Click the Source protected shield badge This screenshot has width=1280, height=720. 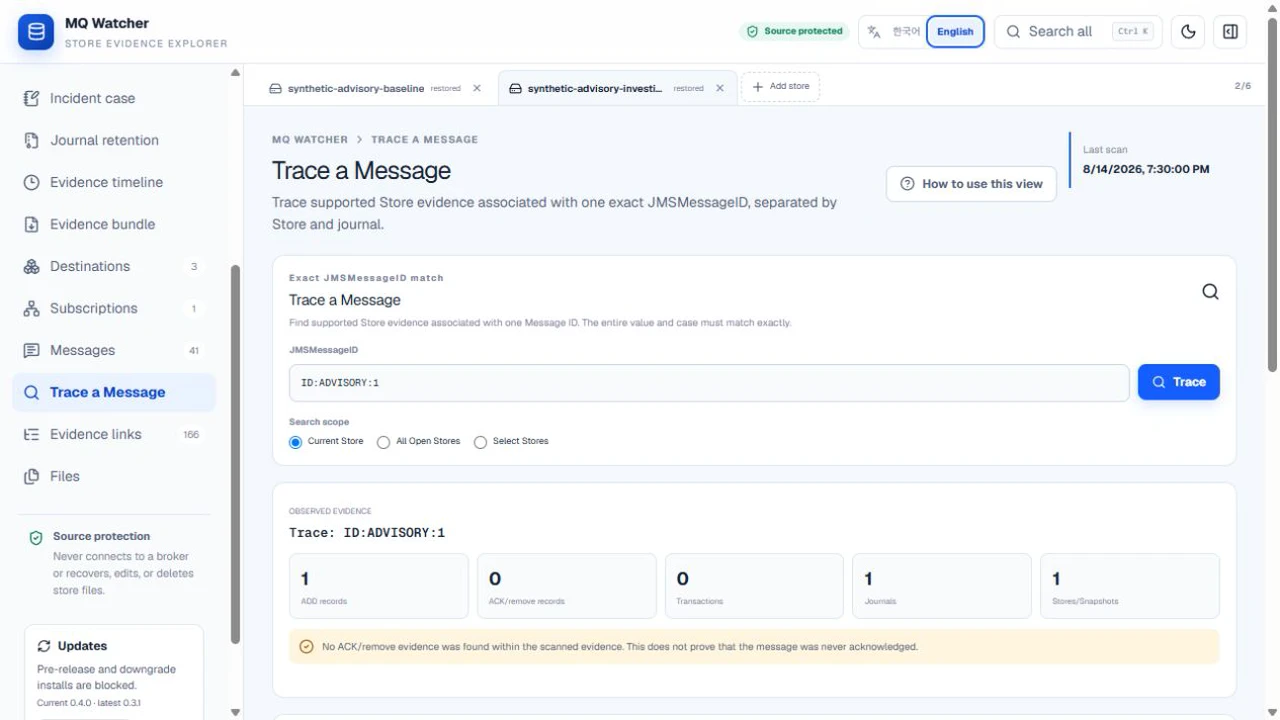click(x=794, y=32)
